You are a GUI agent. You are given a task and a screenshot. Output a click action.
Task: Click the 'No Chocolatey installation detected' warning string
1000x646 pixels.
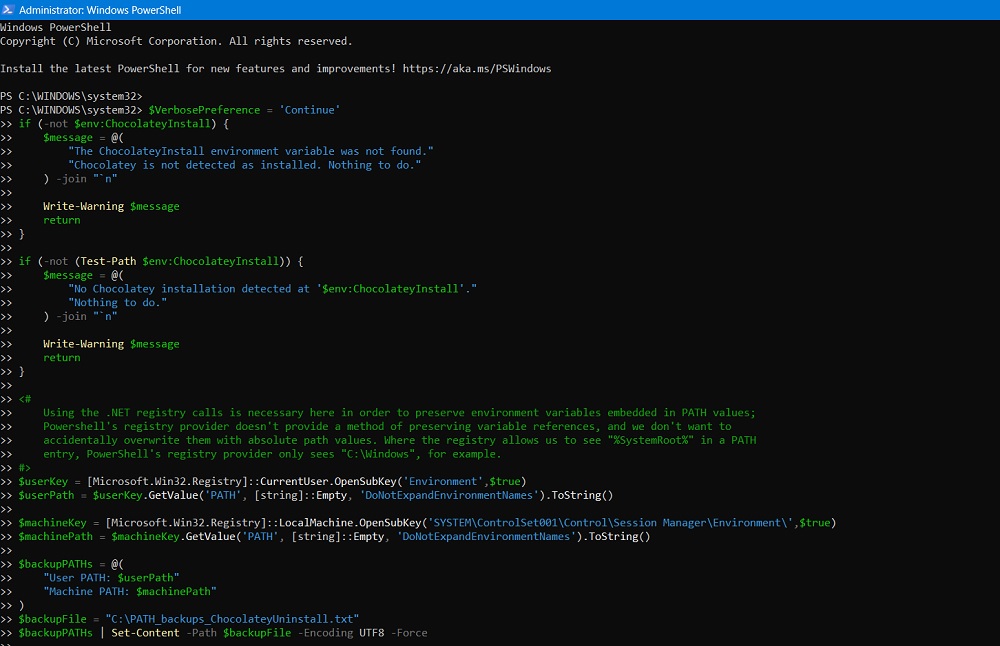point(275,288)
